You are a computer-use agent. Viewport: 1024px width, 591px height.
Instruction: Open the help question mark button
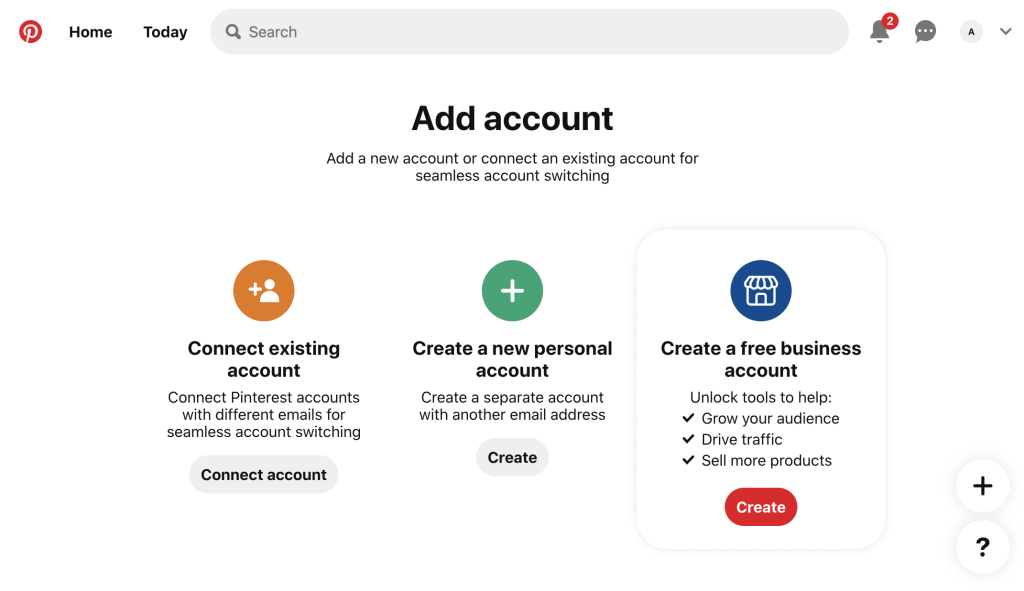pyautogui.click(x=982, y=547)
